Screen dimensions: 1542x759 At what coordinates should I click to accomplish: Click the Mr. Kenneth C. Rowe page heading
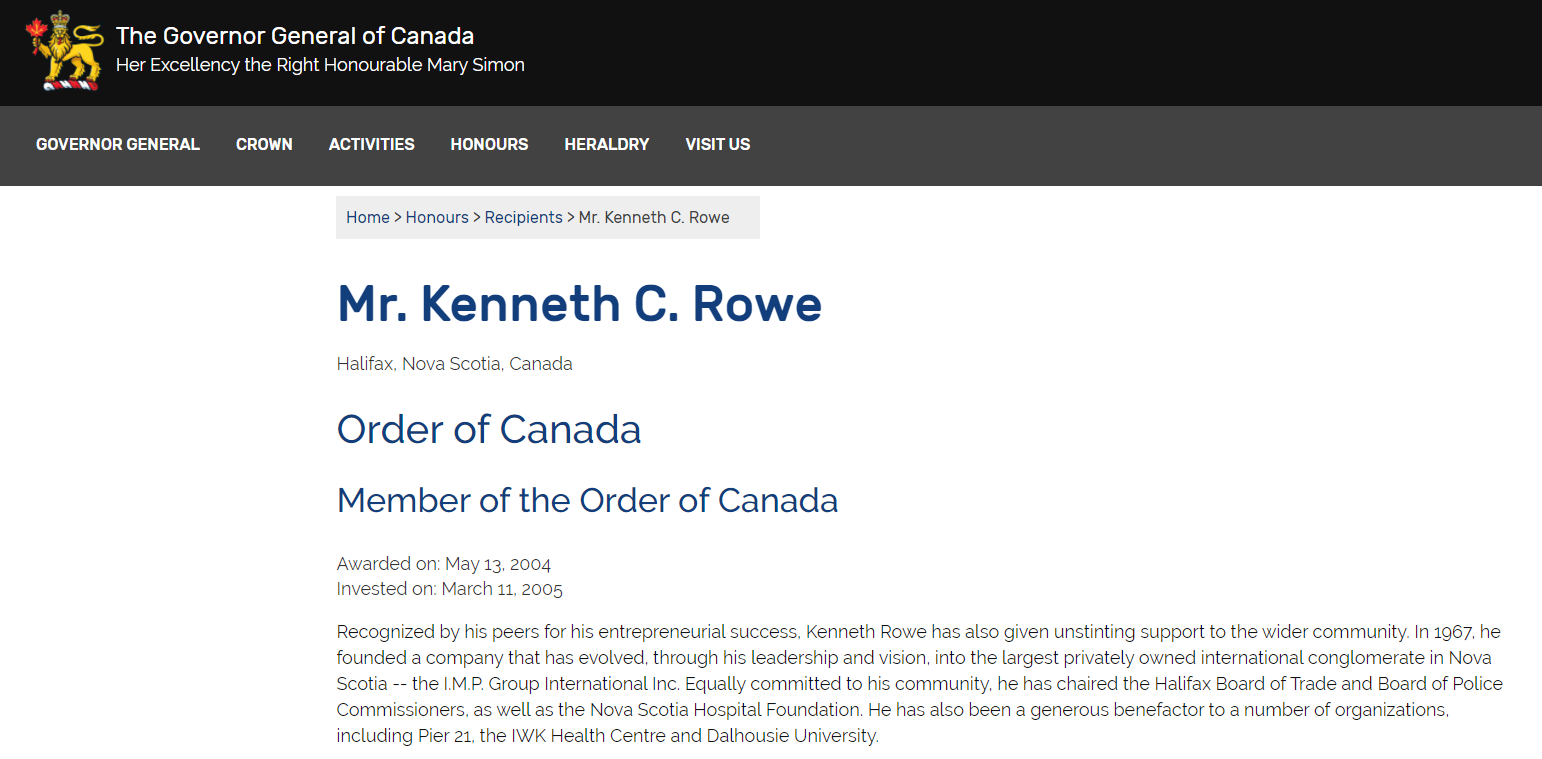[580, 303]
